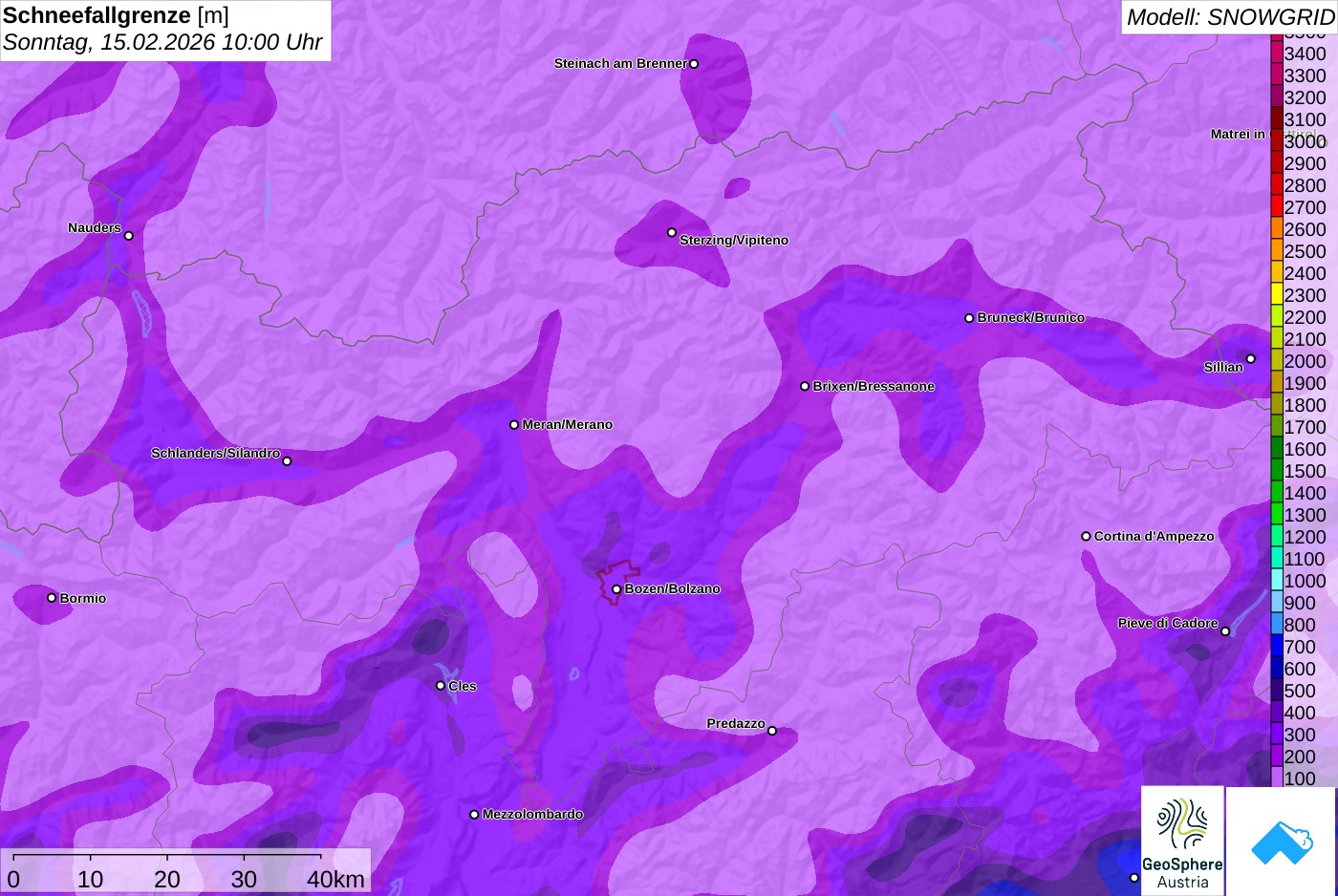This screenshot has width=1338, height=896.
Task: Pick the Brixen/Bressanone marker dot
Action: (805, 387)
